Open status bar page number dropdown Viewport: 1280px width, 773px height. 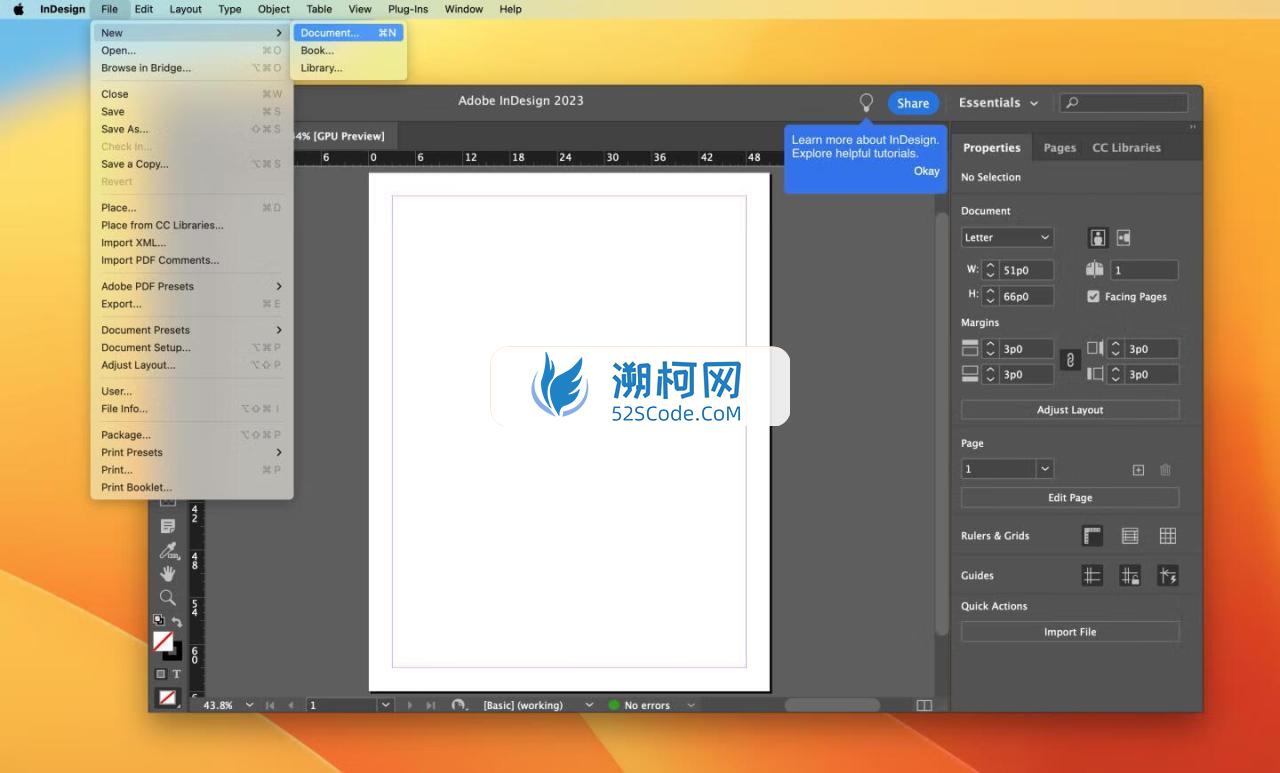point(385,705)
